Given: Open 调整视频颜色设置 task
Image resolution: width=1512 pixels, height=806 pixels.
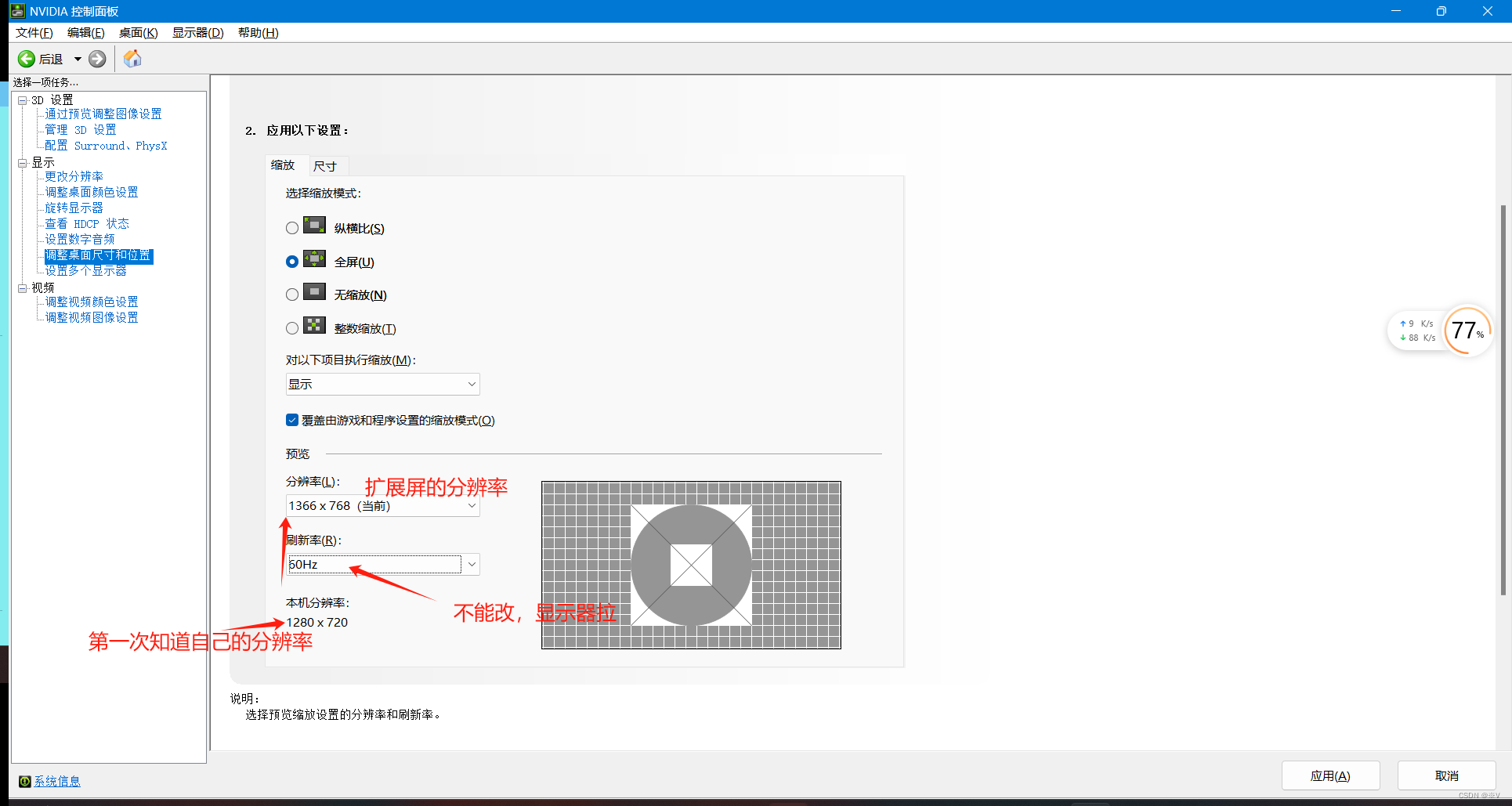Looking at the screenshot, I should (x=92, y=302).
